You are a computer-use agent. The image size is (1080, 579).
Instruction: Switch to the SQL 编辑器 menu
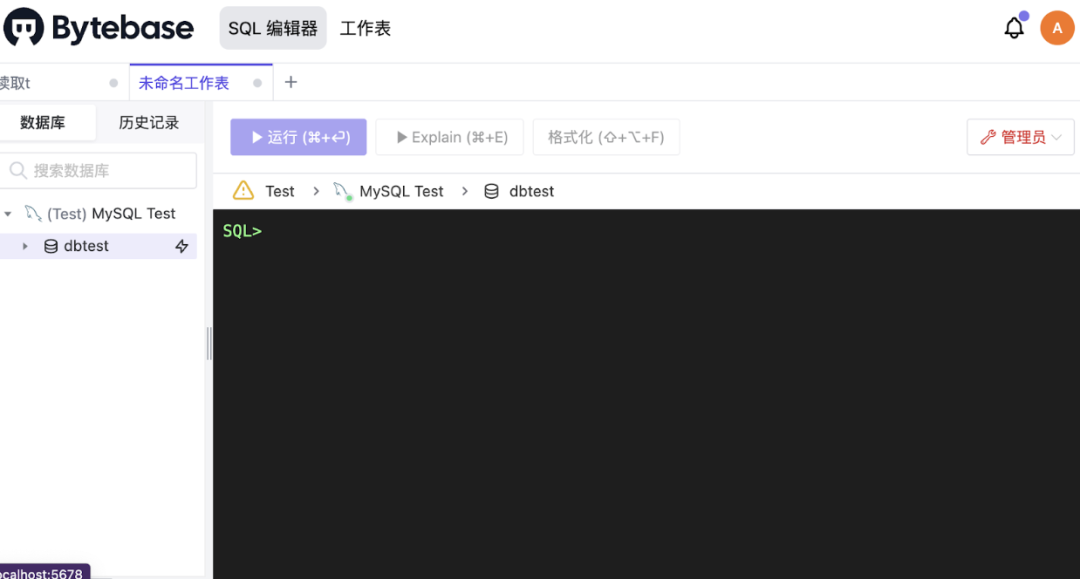[x=273, y=28]
